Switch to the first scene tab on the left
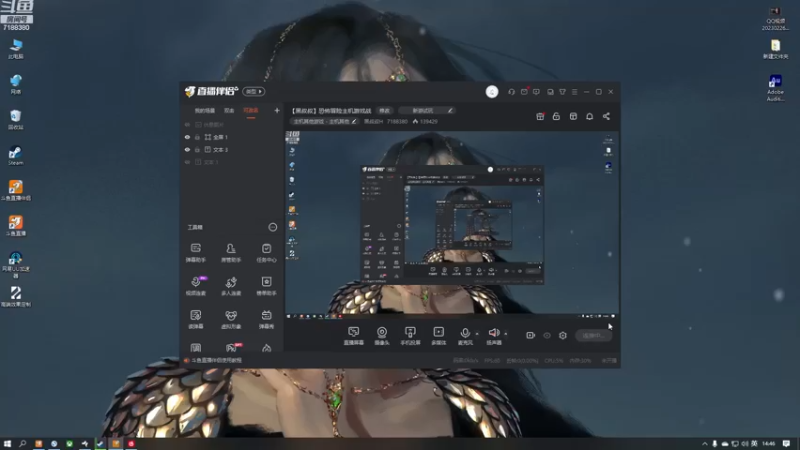Image resolution: width=800 pixels, height=450 pixels. (205, 111)
